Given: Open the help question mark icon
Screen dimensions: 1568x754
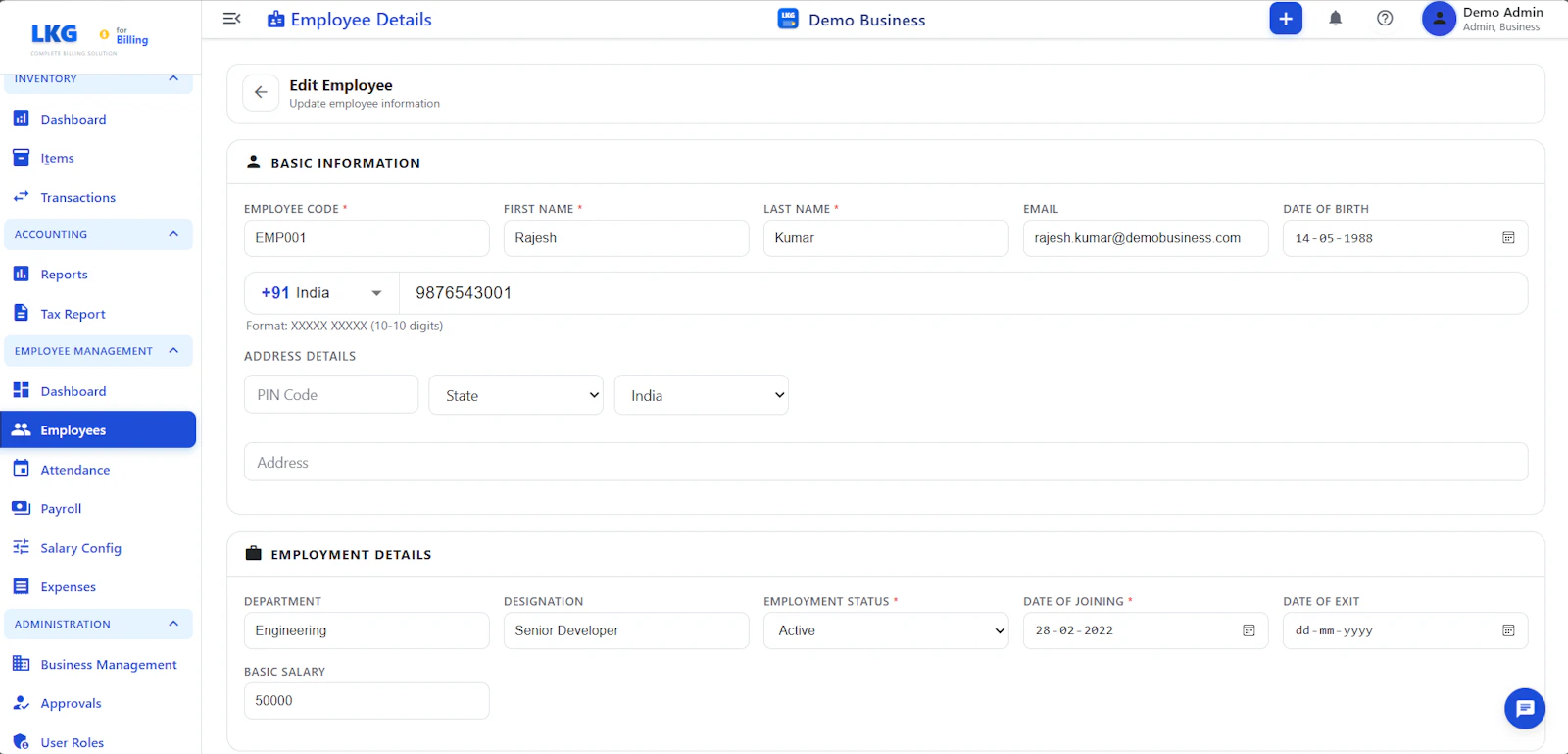Looking at the screenshot, I should 1385,19.
